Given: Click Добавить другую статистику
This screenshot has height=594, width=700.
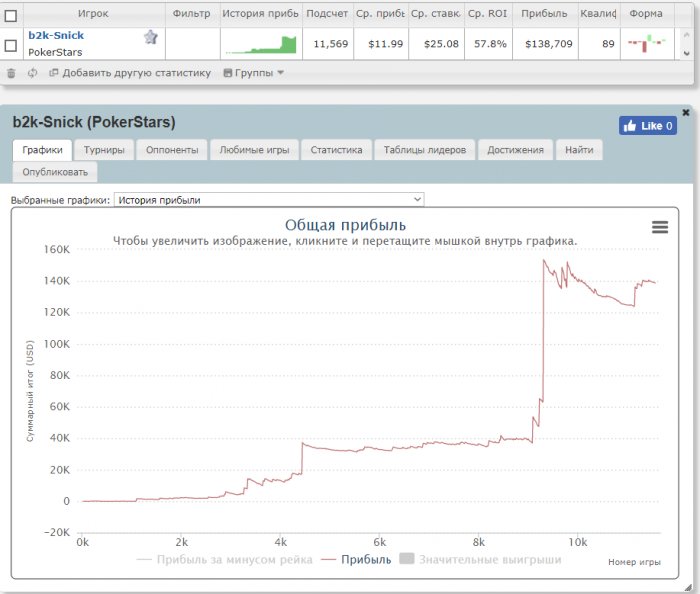Looking at the screenshot, I should coord(130,73).
